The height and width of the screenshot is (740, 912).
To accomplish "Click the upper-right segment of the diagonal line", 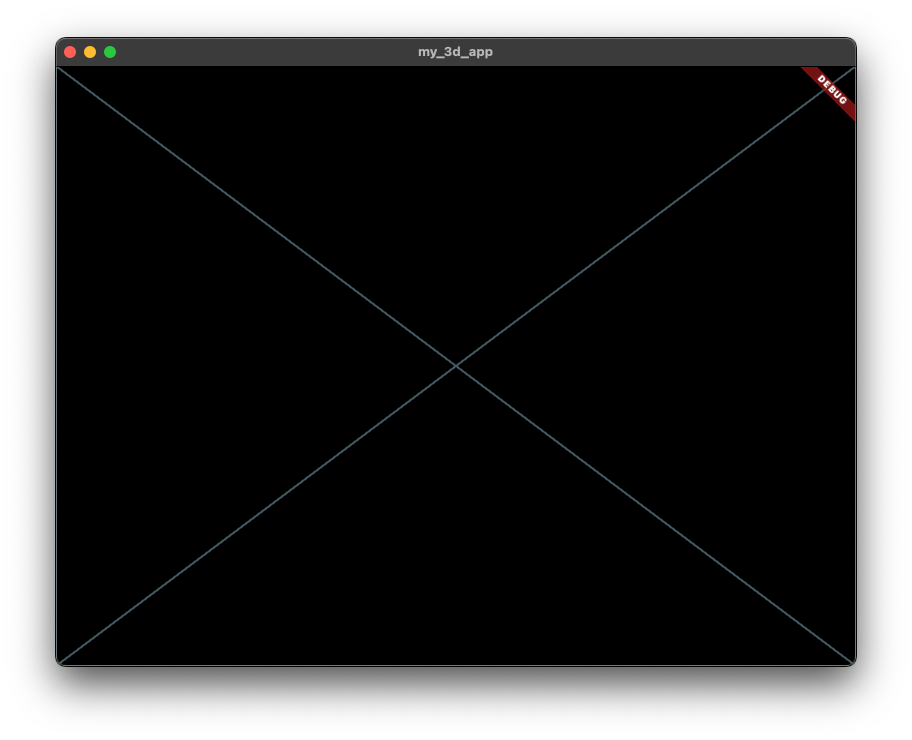I will tap(656, 217).
